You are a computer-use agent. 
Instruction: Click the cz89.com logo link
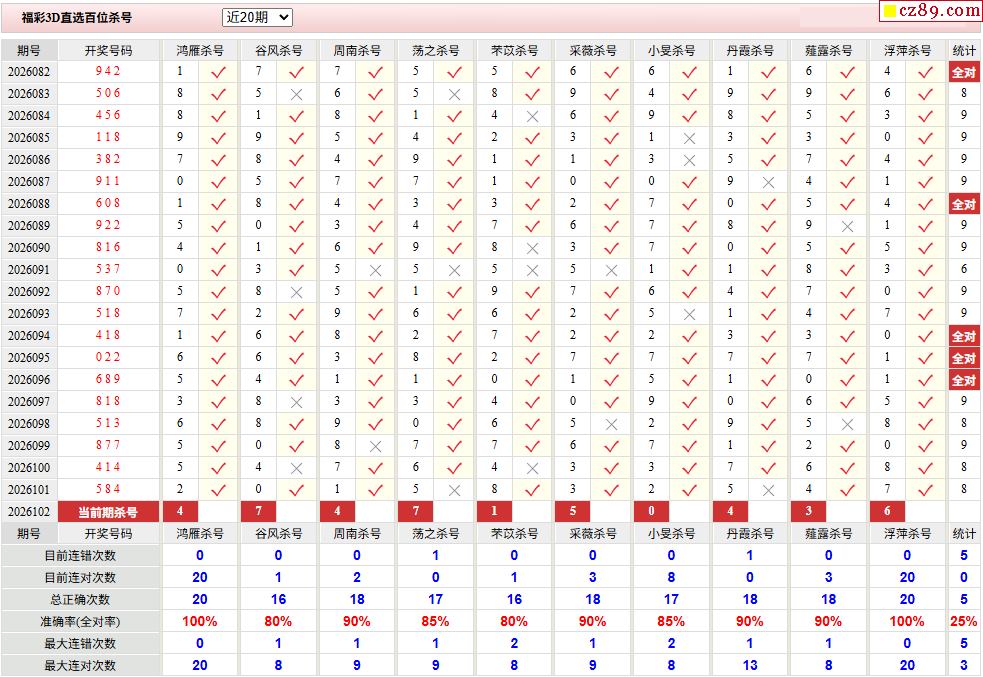pos(929,11)
